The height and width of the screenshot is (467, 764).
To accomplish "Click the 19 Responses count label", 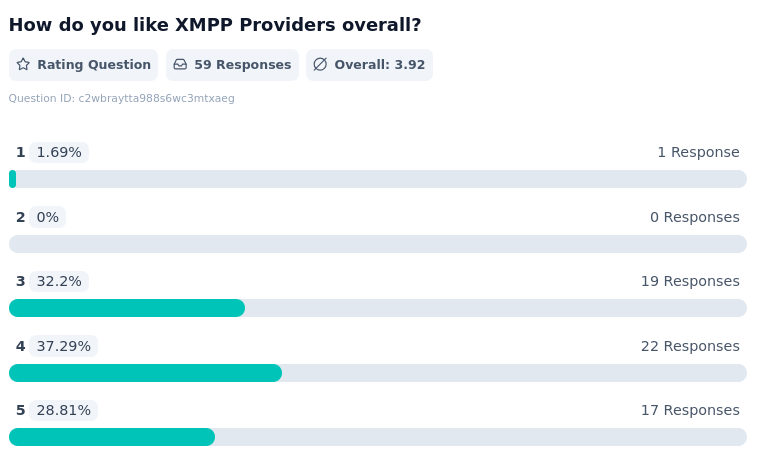I will pos(690,281).
